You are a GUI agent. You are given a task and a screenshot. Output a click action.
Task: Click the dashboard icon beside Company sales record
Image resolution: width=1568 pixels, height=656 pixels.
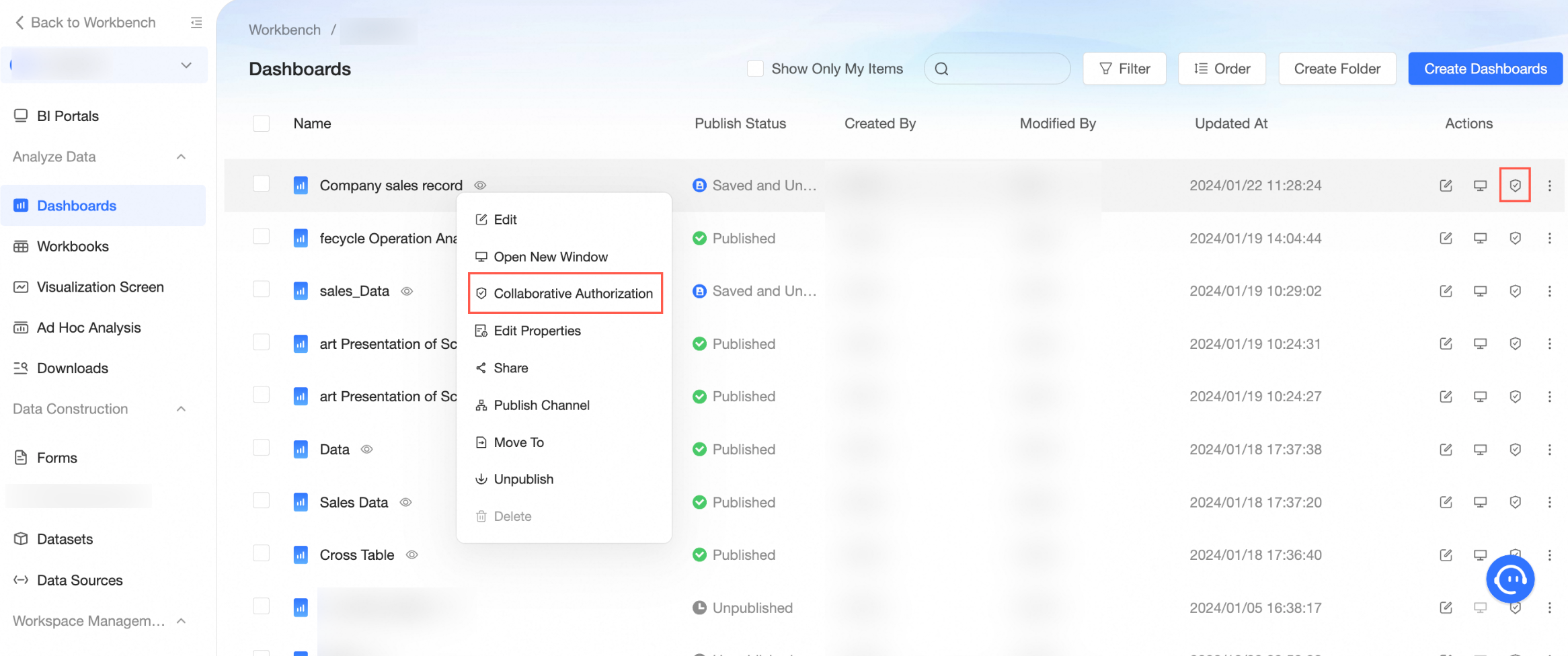coord(301,185)
